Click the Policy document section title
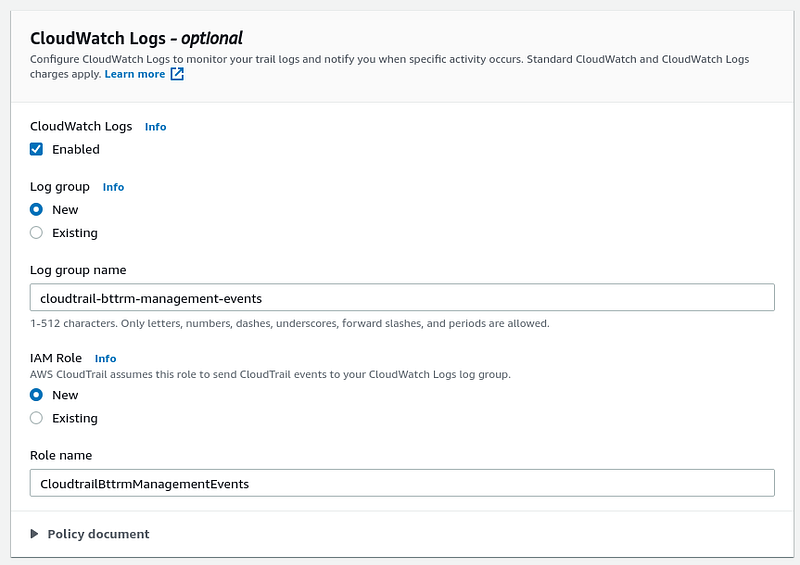This screenshot has width=800, height=565. [98, 534]
